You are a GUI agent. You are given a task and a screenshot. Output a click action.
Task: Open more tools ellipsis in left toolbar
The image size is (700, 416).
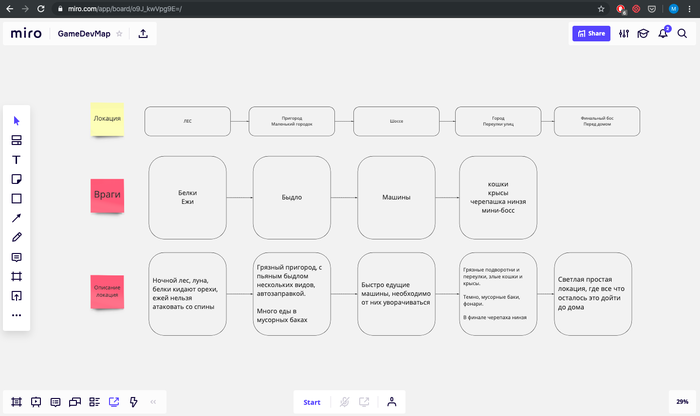(x=17, y=315)
